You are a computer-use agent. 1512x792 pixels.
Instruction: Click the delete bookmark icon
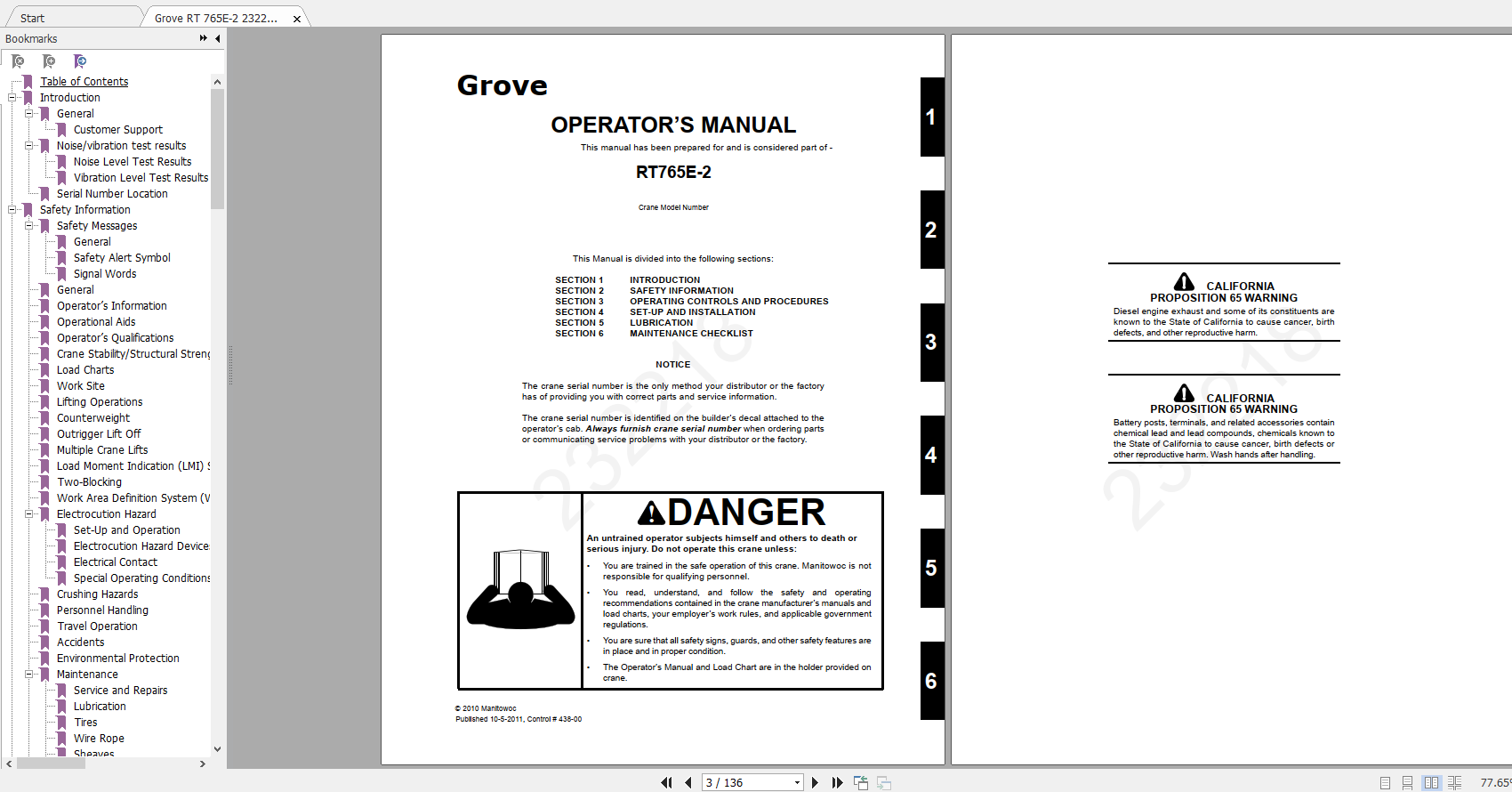tap(18, 61)
